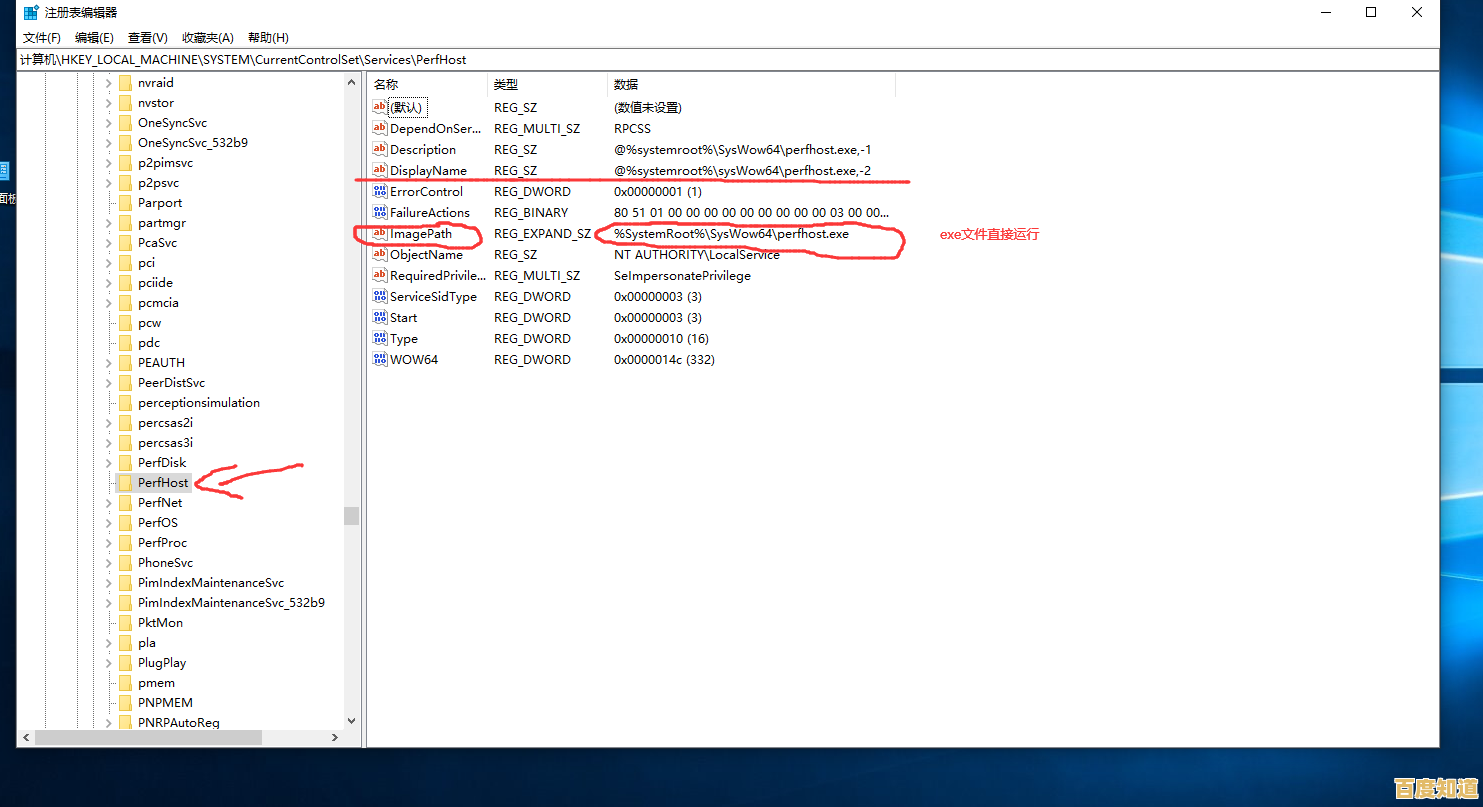Expand the nvraid tree node
This screenshot has height=807, width=1483.
(x=108, y=83)
